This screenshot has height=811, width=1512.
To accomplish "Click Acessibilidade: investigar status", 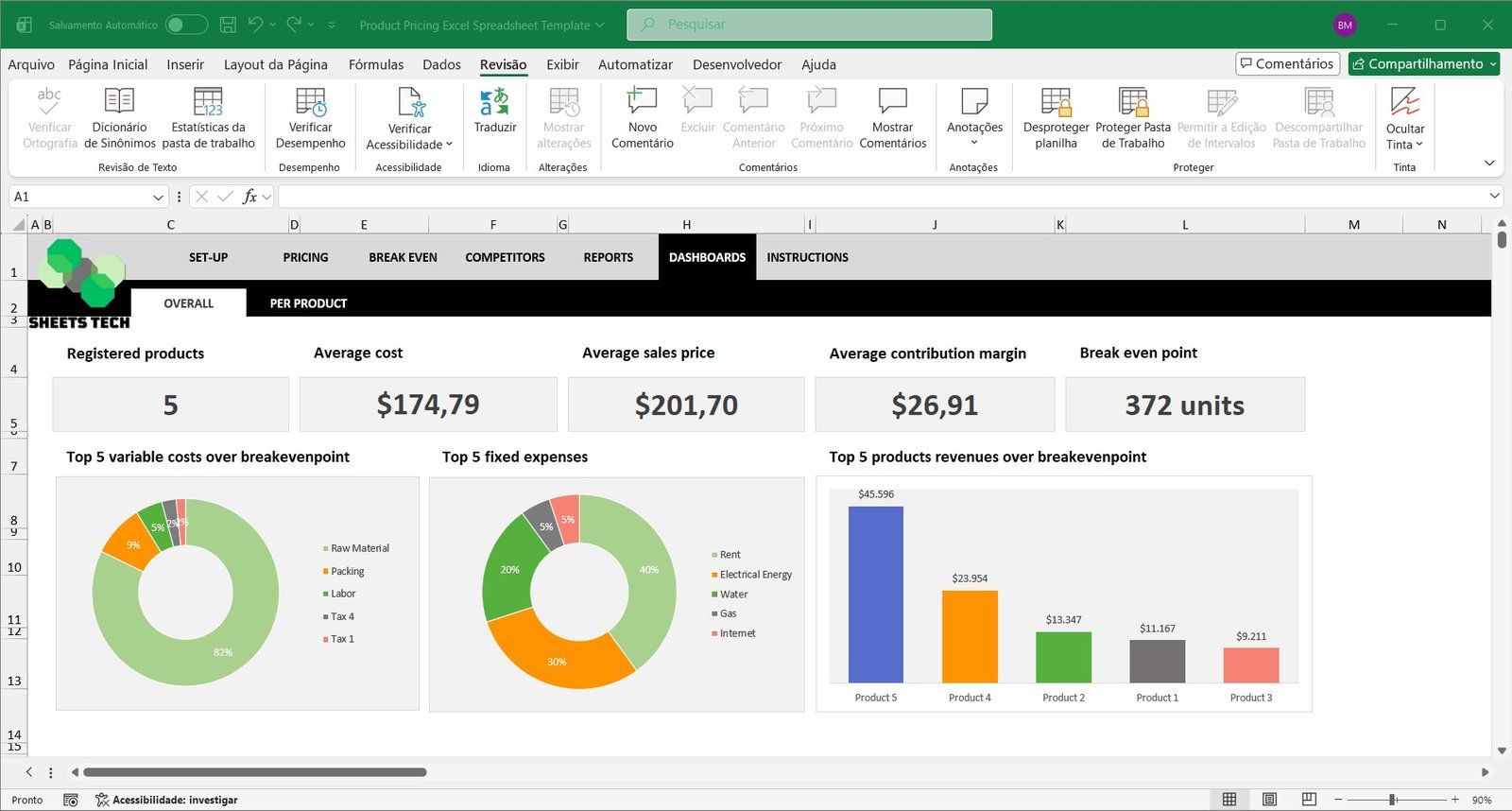I will [x=167, y=800].
